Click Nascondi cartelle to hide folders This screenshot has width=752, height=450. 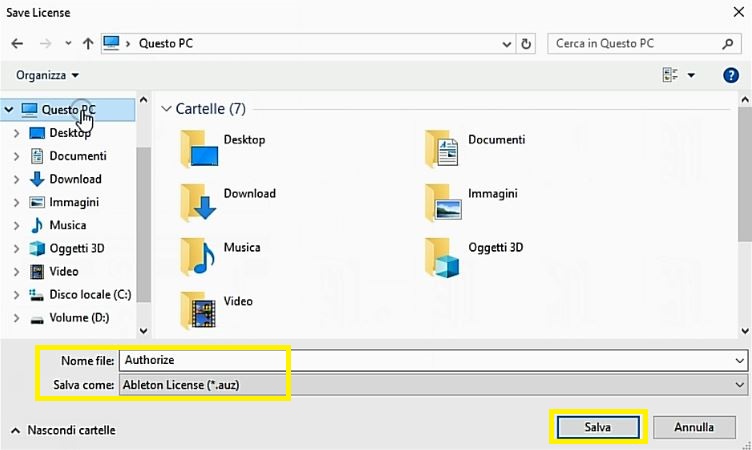pos(63,430)
